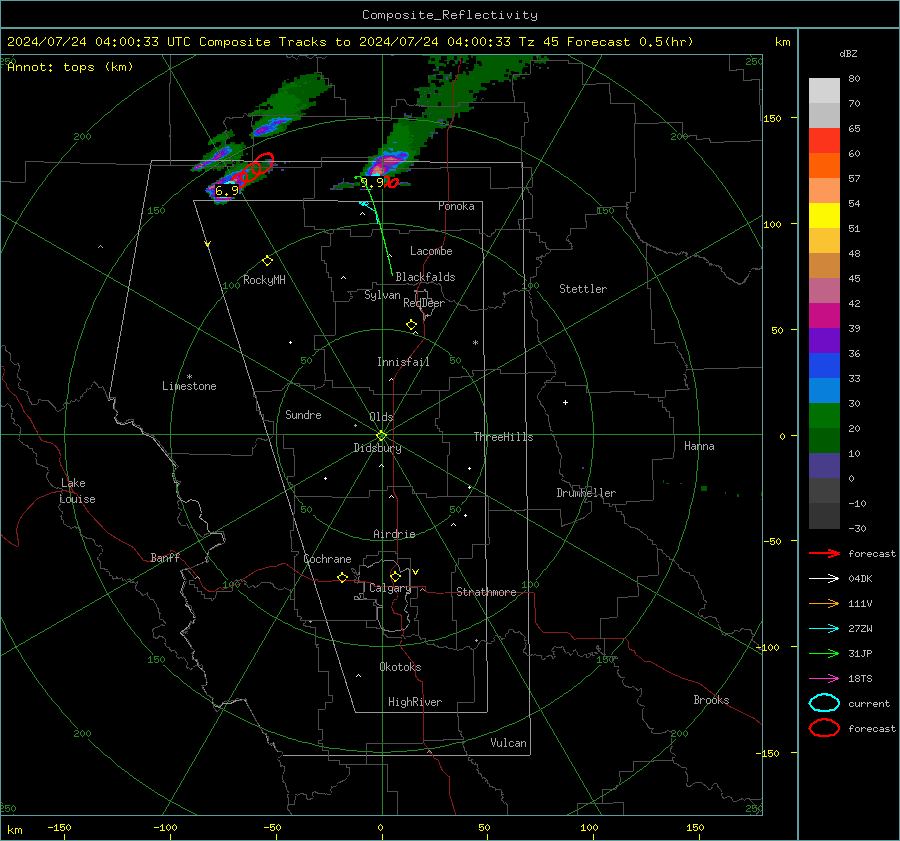900x841 pixels.
Task: Click the Calgary city label
Action: (390, 588)
